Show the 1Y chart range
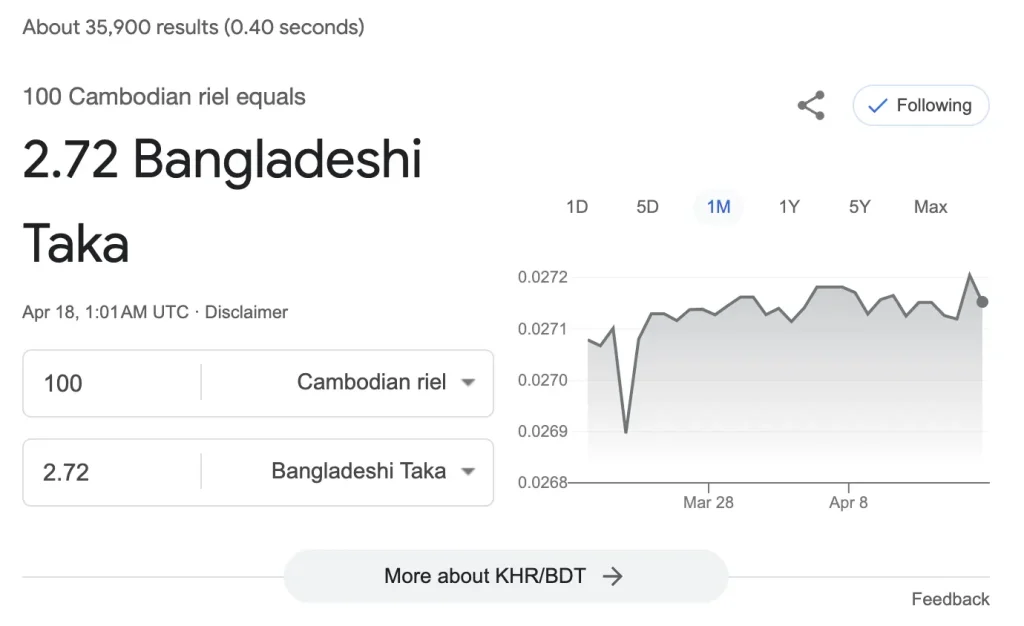Screen dimensions: 1024x626 [x=789, y=207]
